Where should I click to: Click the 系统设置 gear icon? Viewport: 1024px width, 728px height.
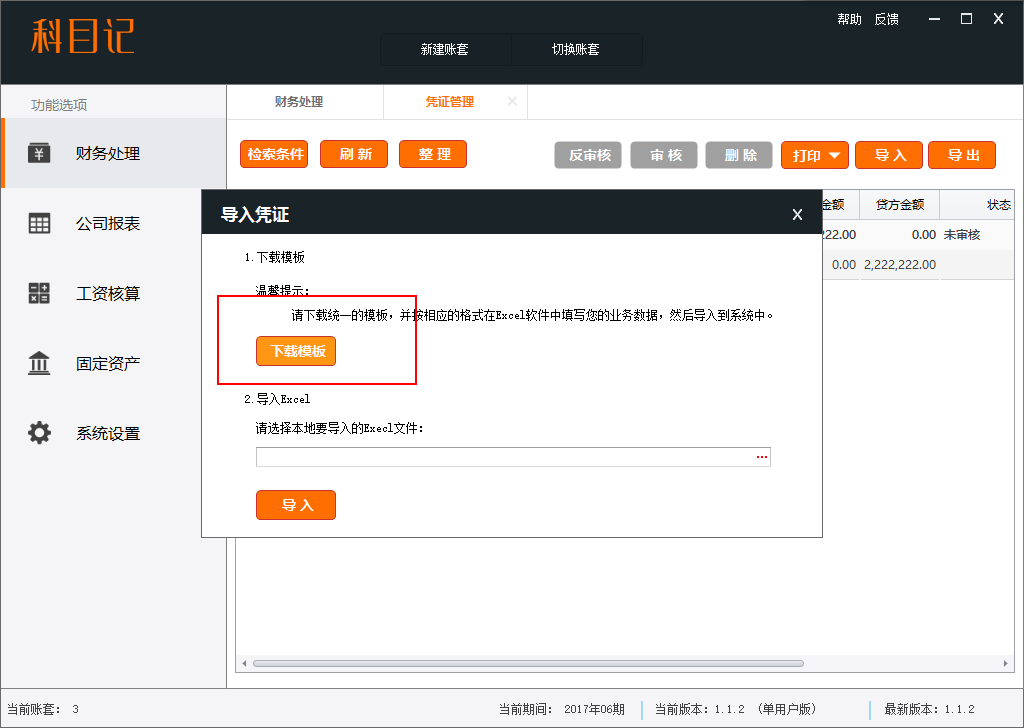click(x=39, y=434)
